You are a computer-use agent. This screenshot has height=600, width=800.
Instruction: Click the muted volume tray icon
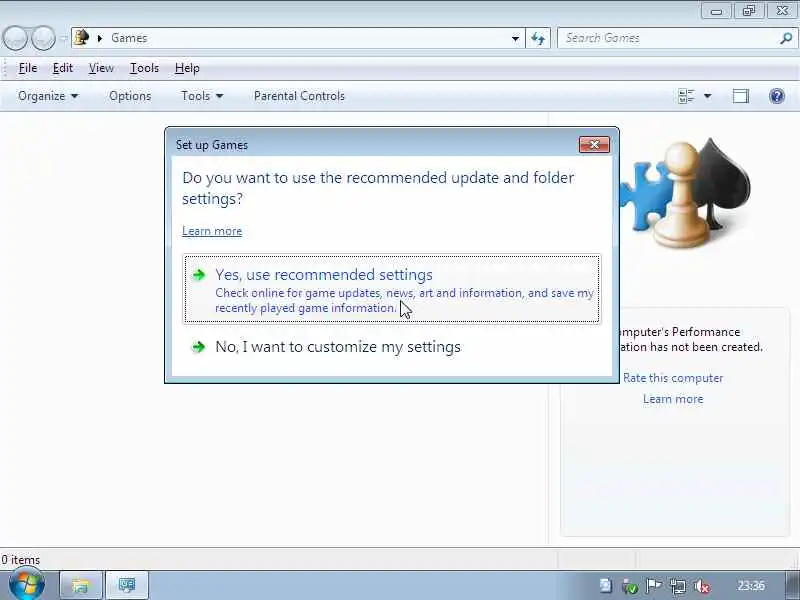pos(703,586)
